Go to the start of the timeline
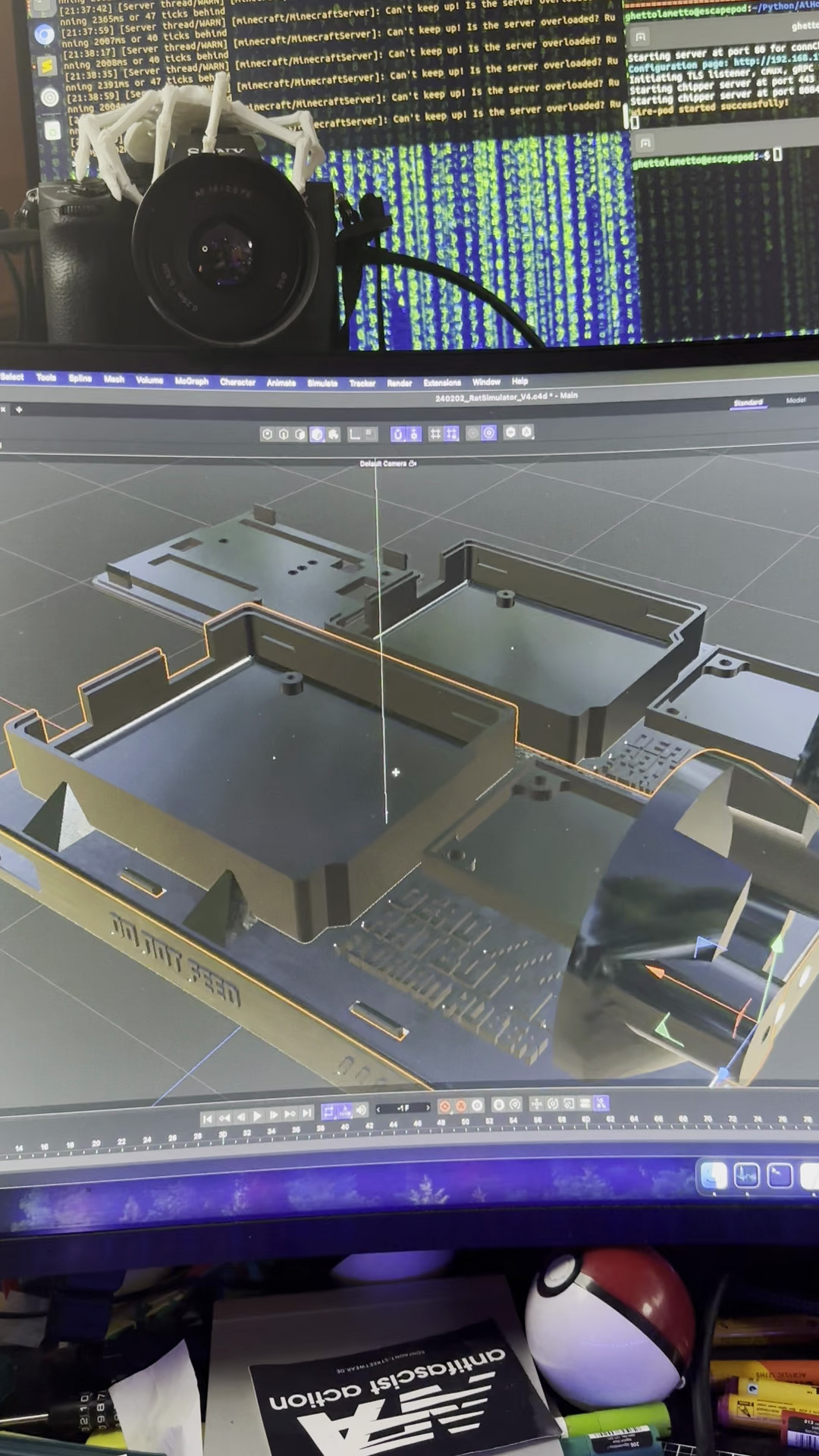819x1456 pixels. 207,1117
